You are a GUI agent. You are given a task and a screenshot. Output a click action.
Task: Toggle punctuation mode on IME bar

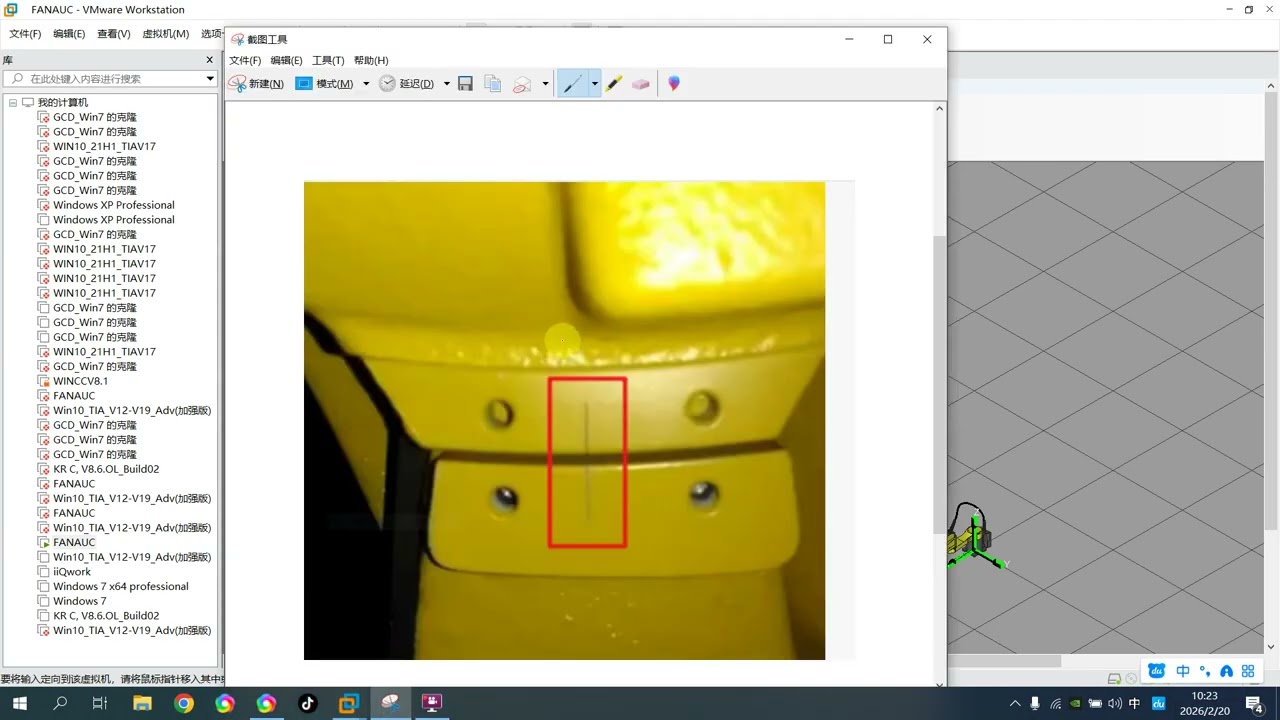tap(1204, 671)
